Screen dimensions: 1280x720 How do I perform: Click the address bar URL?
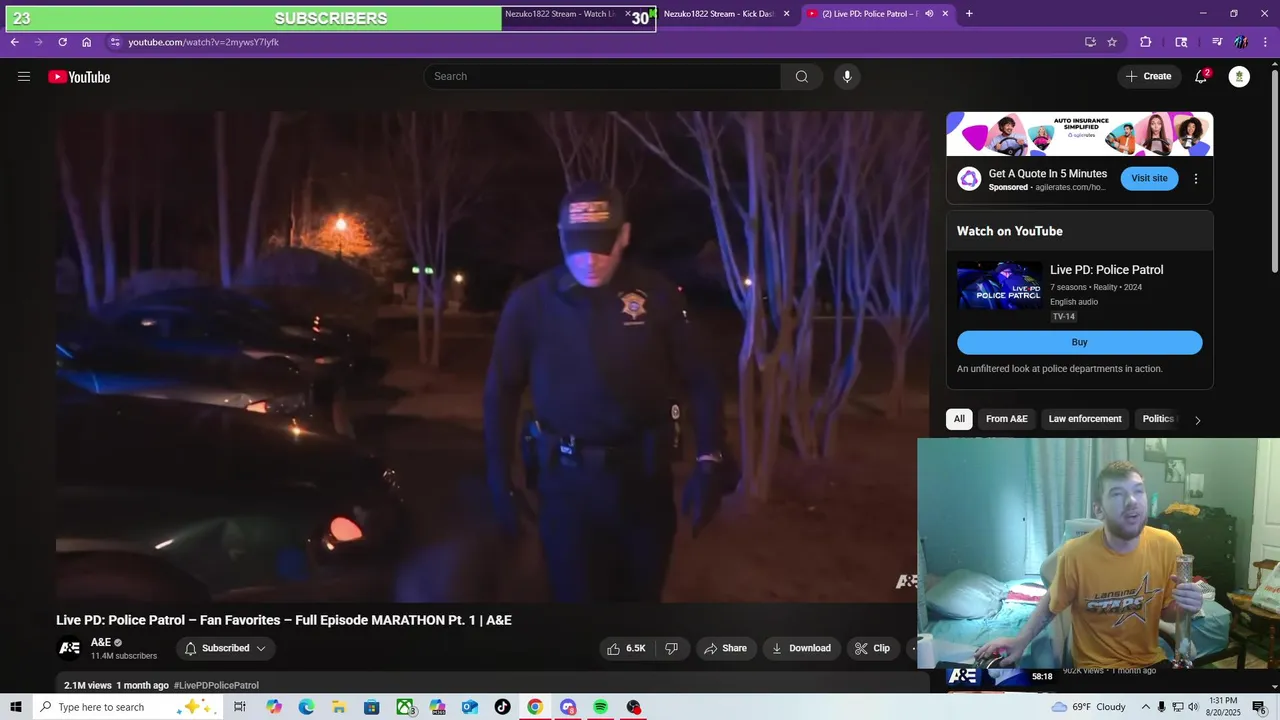[203, 42]
